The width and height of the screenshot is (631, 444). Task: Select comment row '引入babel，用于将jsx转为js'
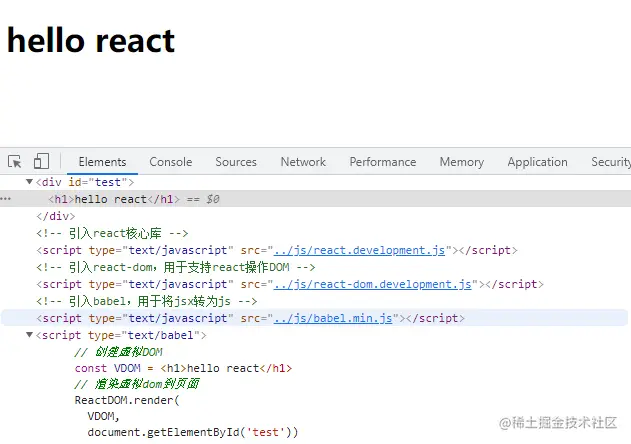(146, 301)
